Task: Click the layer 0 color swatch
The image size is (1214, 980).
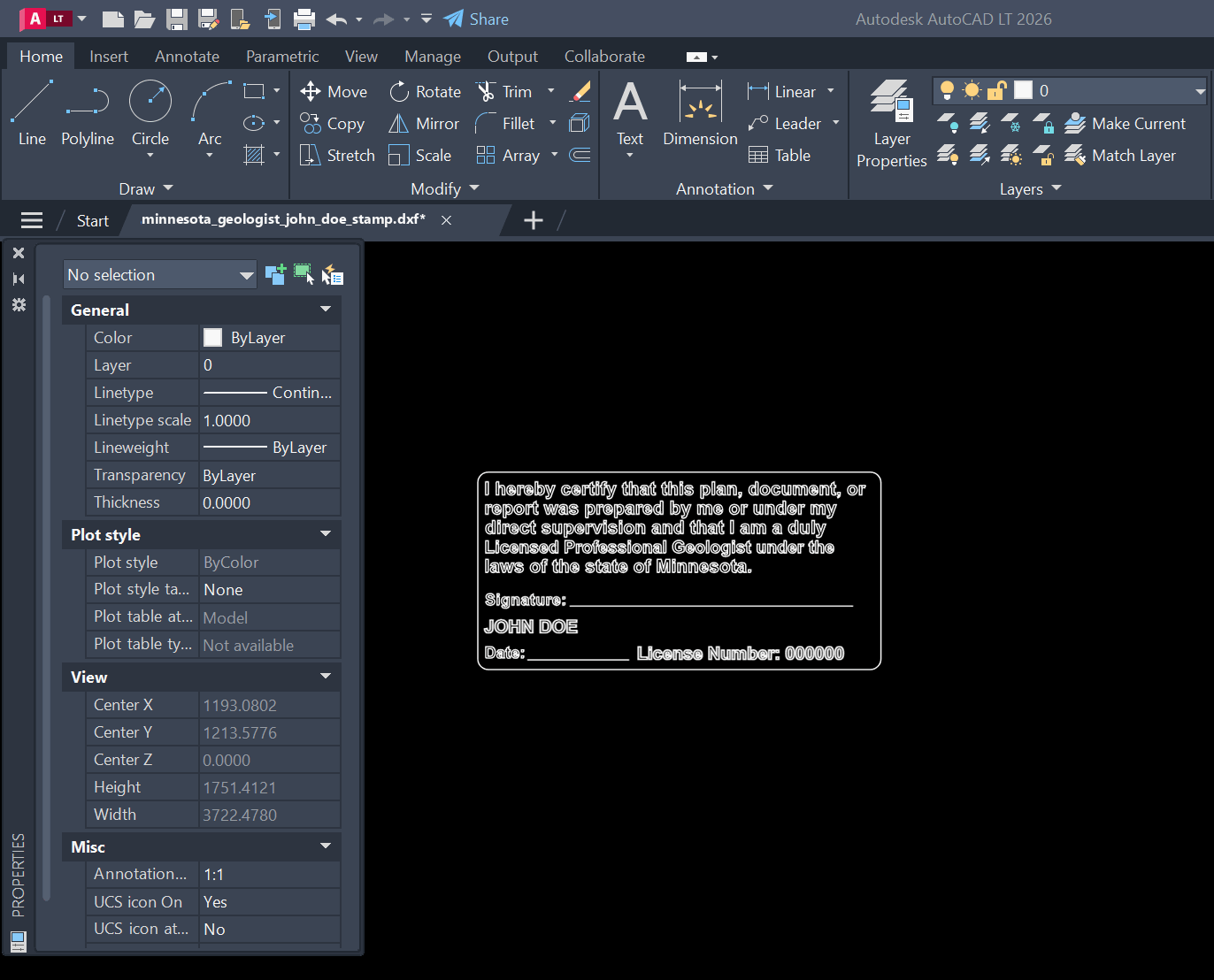Action: 1023,90
